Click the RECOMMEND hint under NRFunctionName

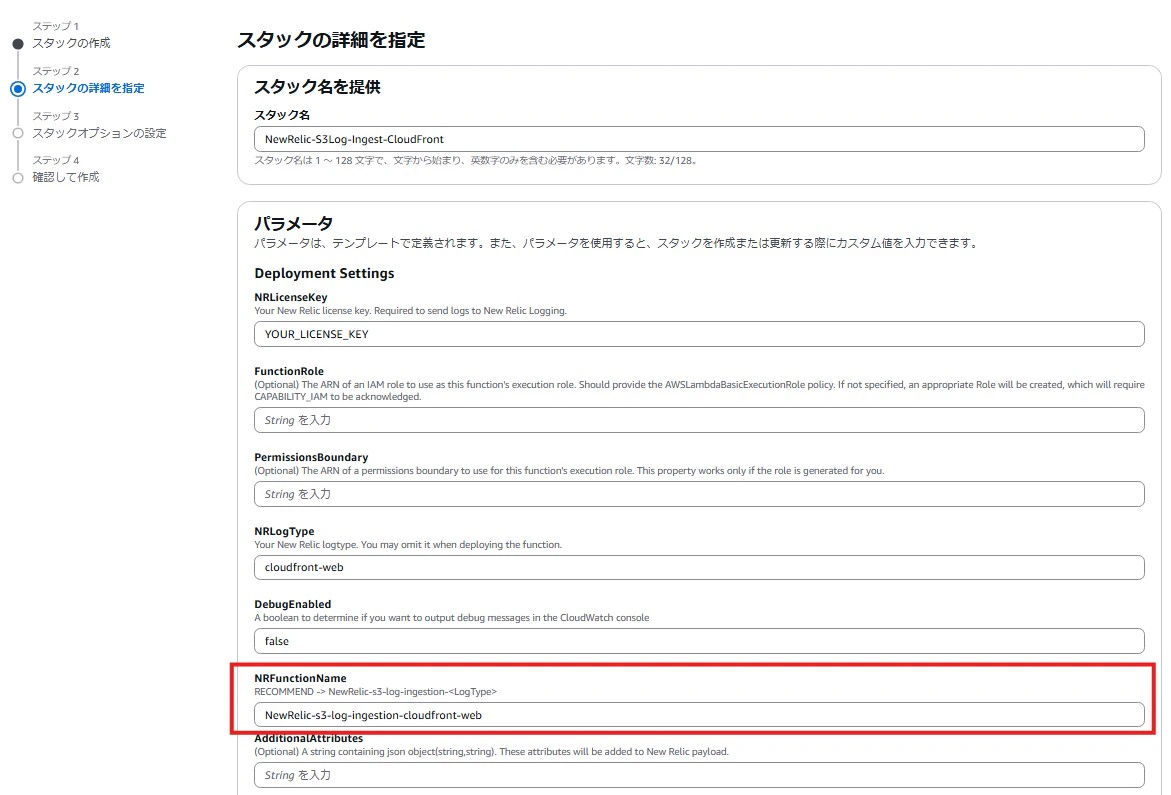pyautogui.click(x=376, y=691)
